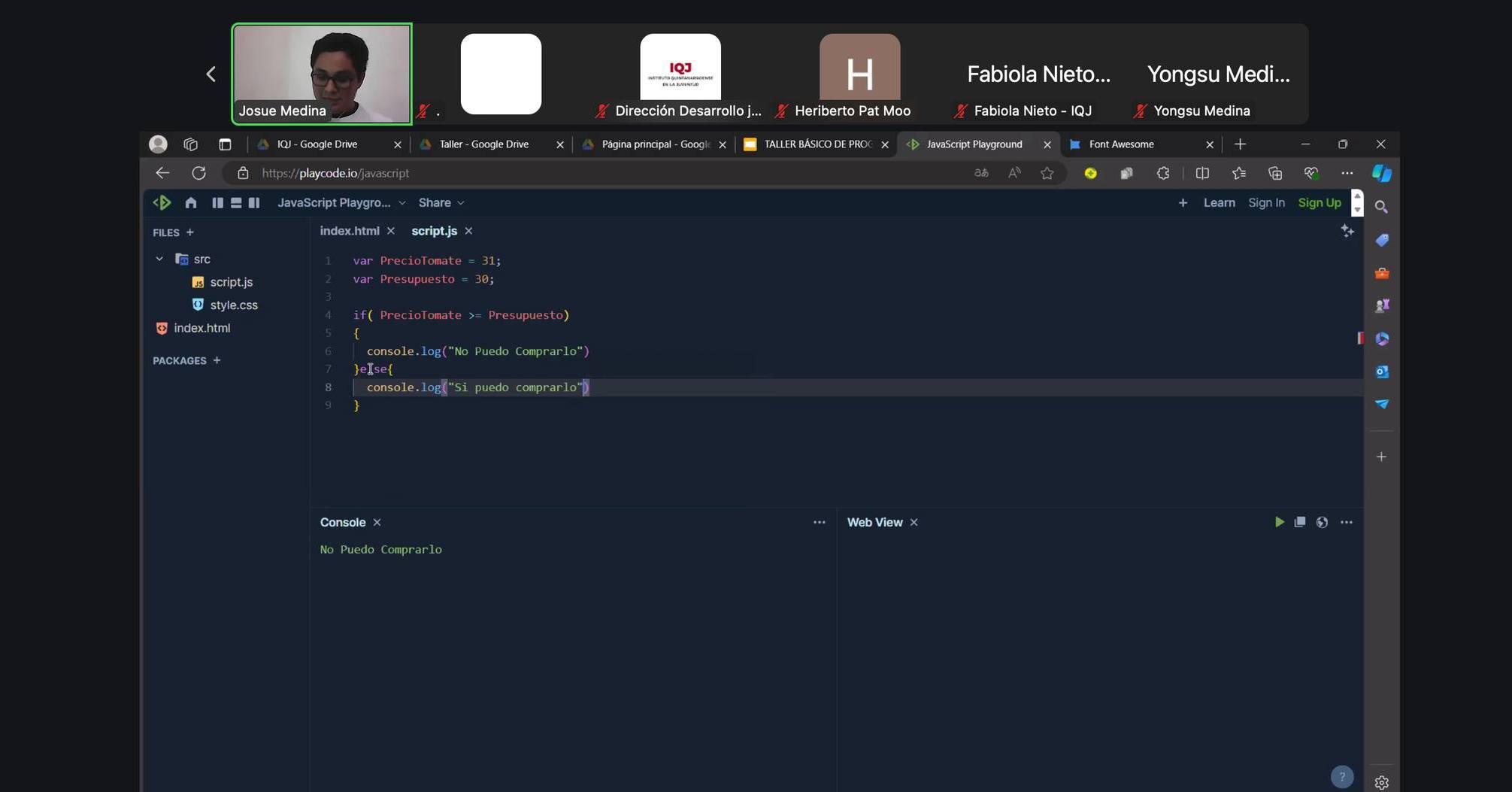1512x792 pixels.
Task: Favorite this page with star icon
Action: 1047,173
